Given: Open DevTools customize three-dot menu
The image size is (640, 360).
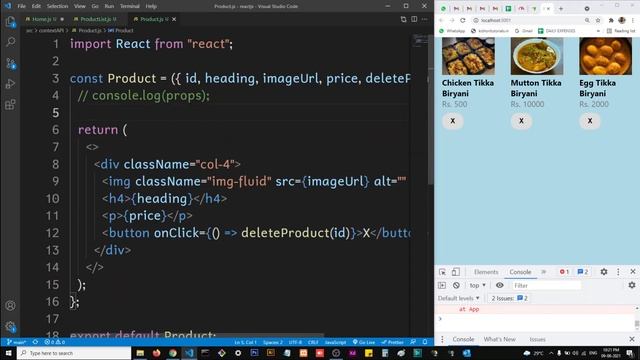Looking at the screenshot, I should click(618, 272).
